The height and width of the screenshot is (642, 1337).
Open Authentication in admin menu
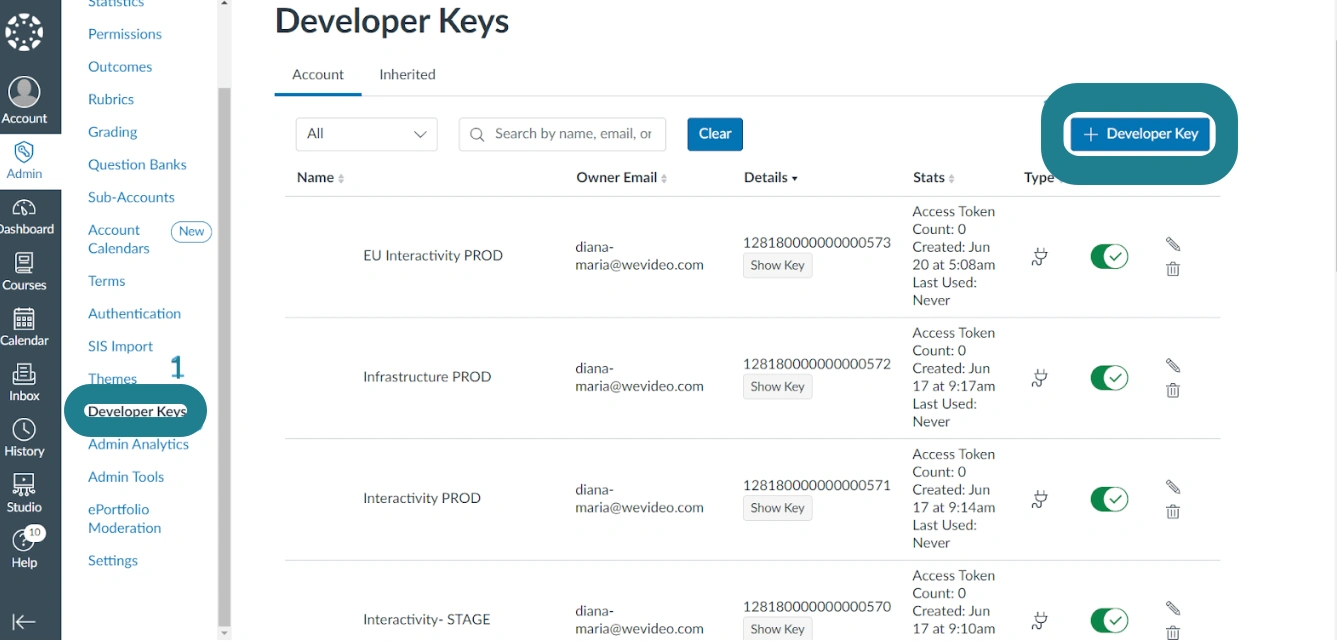pos(134,314)
